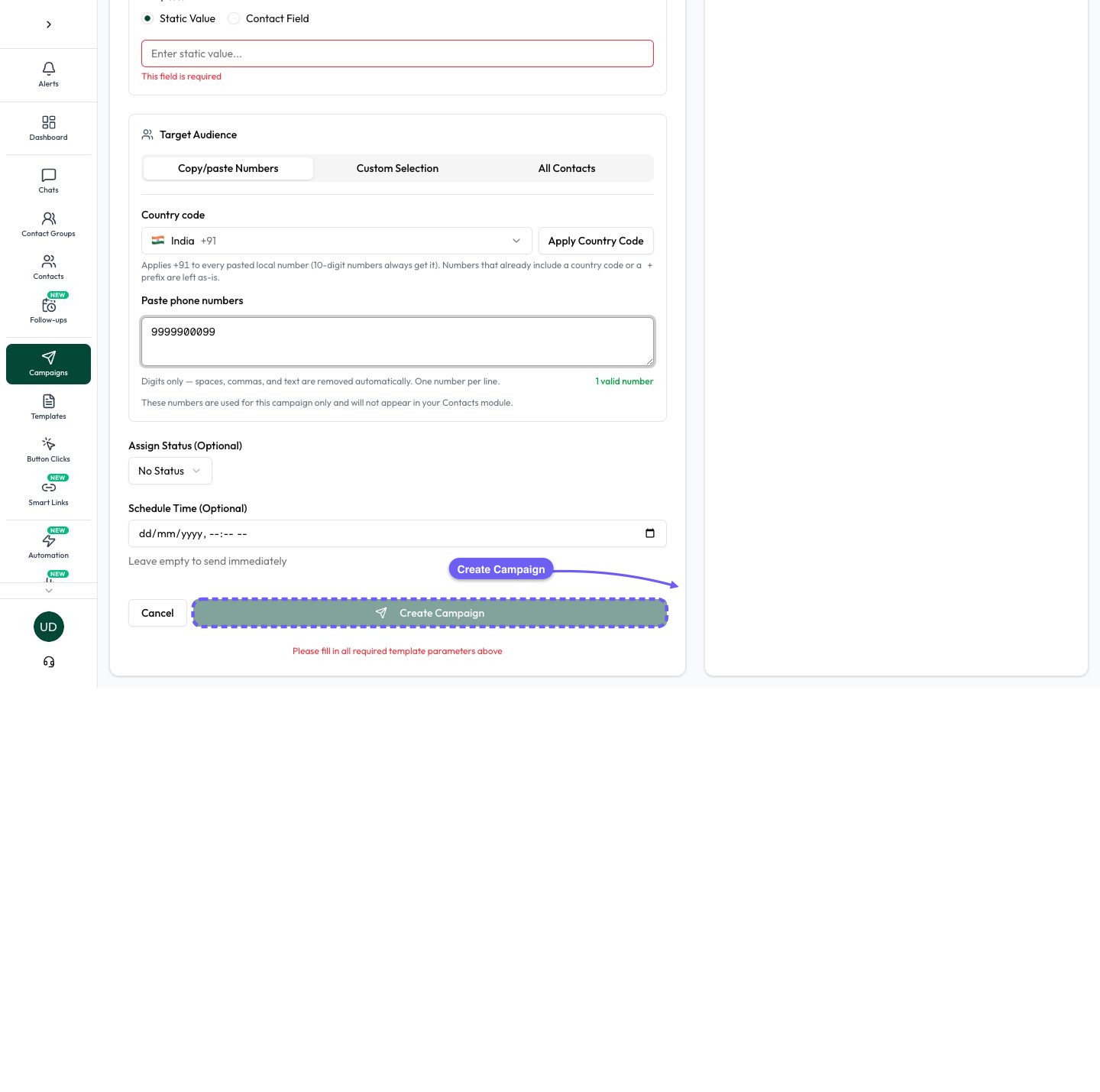Click 'Leave empty to send immediately' hint
1100x1092 pixels.
(208, 561)
